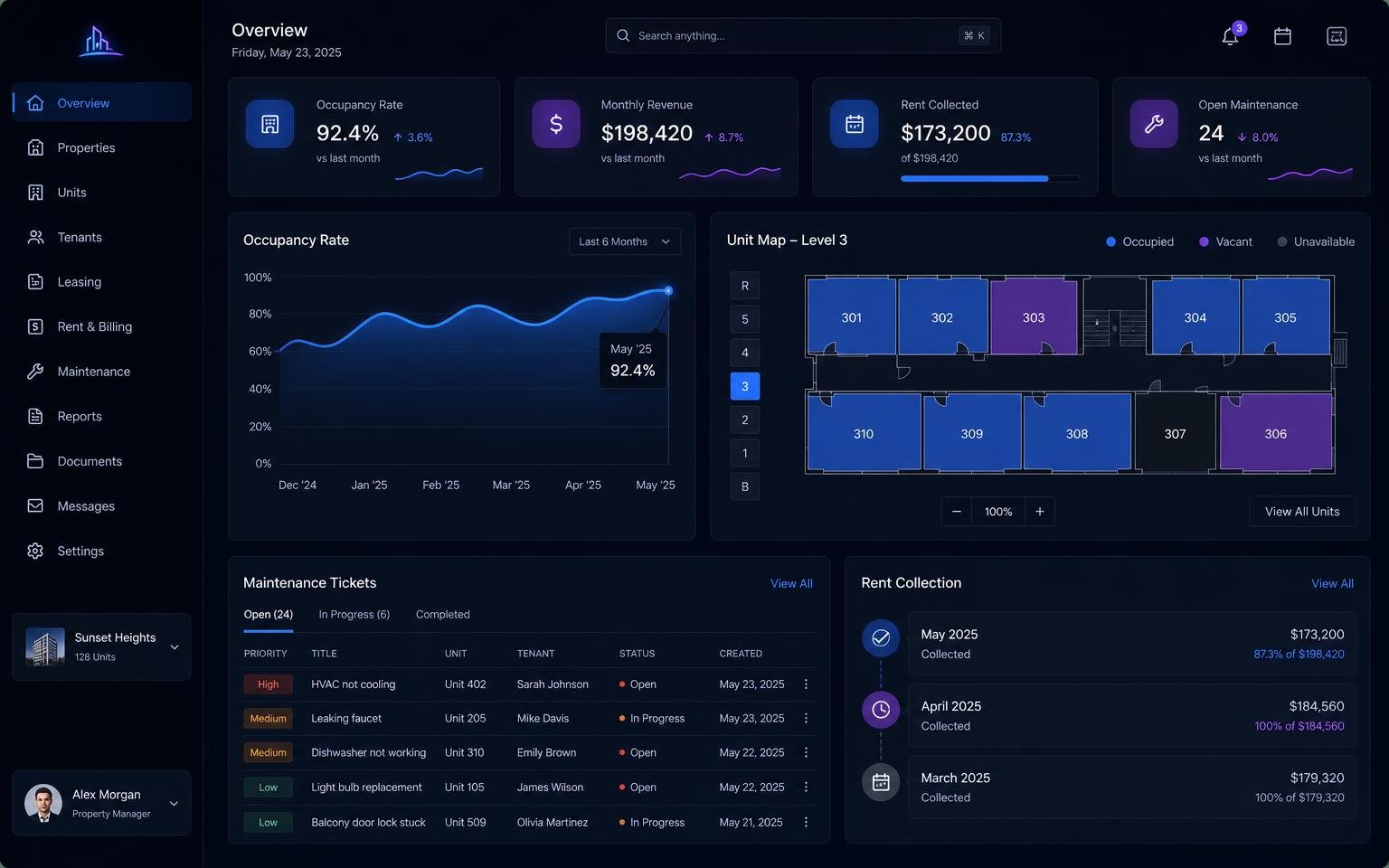1389x868 pixels.
Task: Select floor B in the level selector
Action: pos(745,486)
